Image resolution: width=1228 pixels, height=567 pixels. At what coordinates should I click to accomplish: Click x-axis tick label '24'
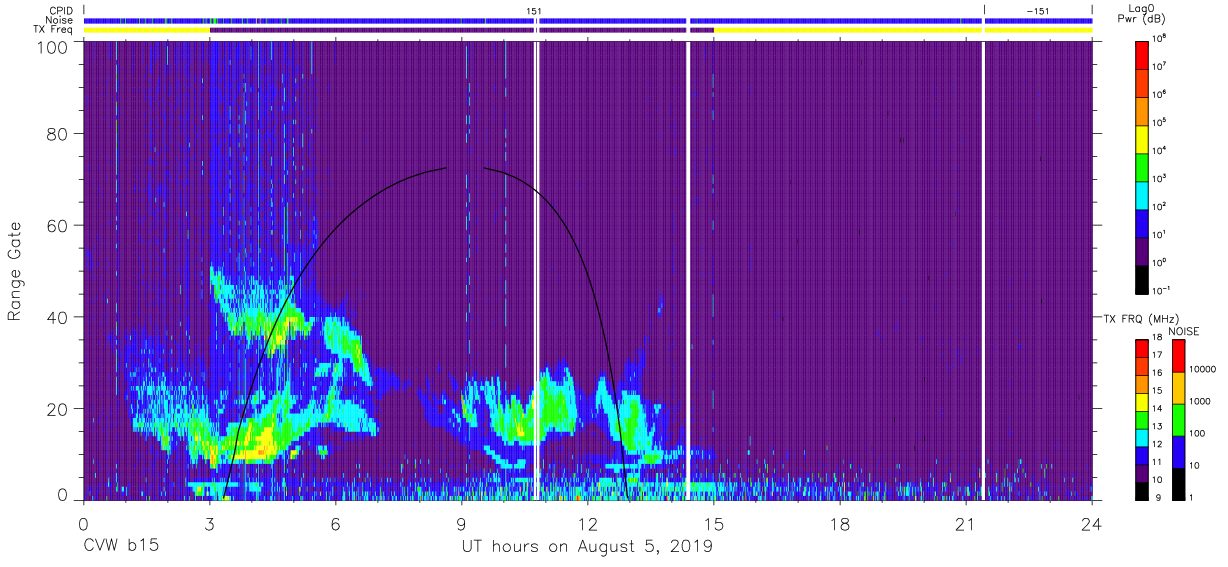(x=1092, y=525)
